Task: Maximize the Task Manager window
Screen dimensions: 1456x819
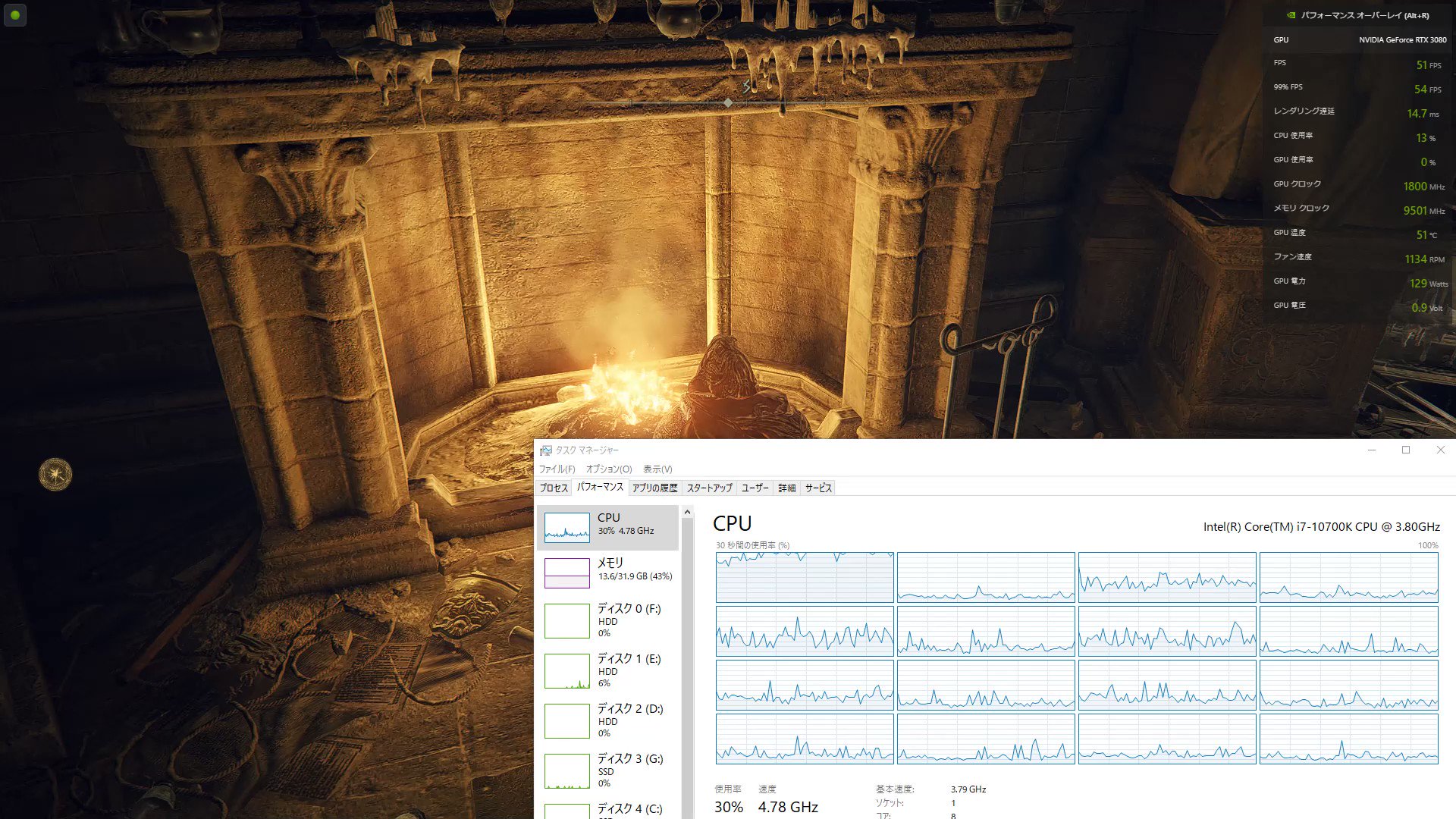Action: (x=1406, y=450)
